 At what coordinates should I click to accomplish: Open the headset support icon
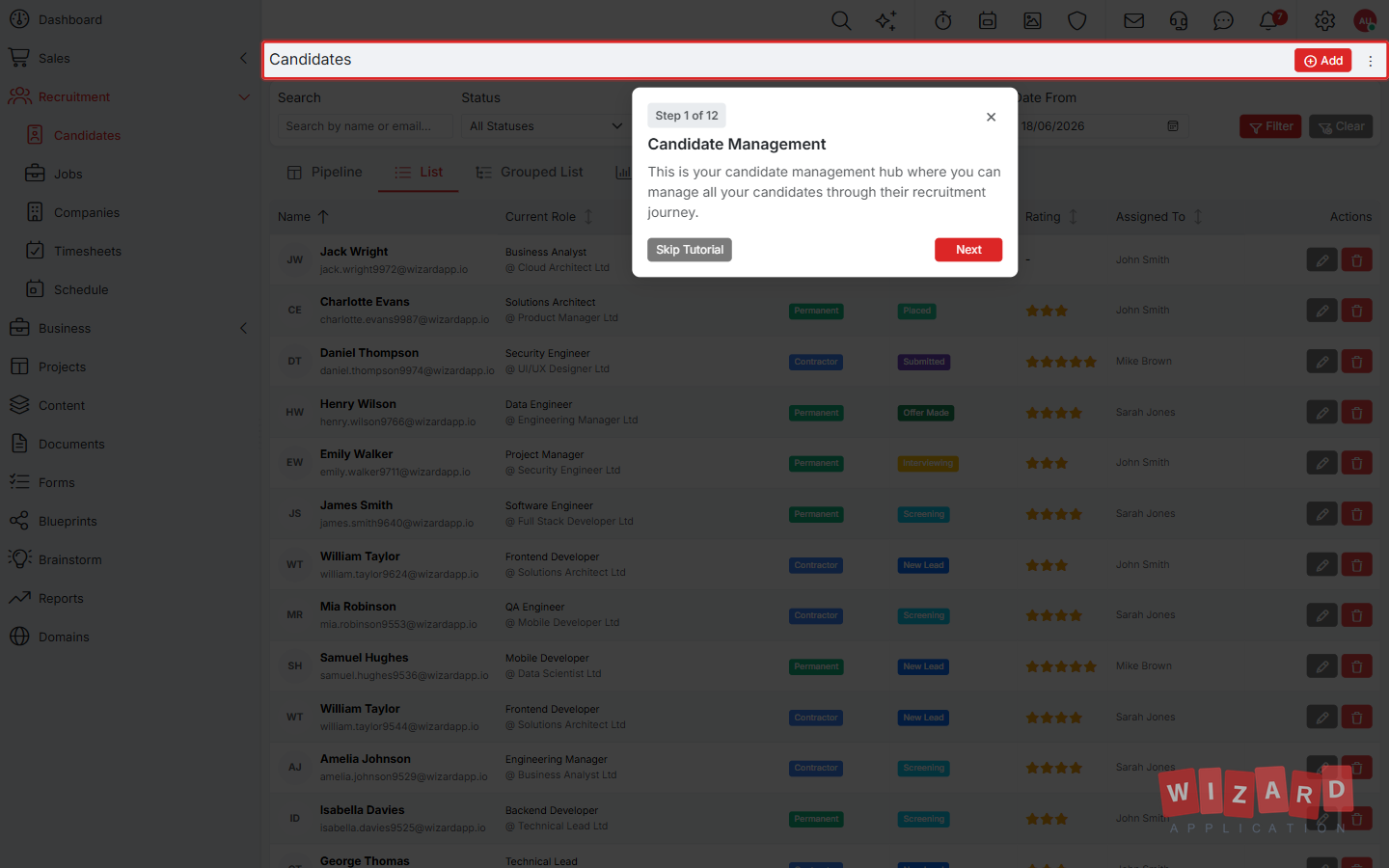click(1179, 20)
